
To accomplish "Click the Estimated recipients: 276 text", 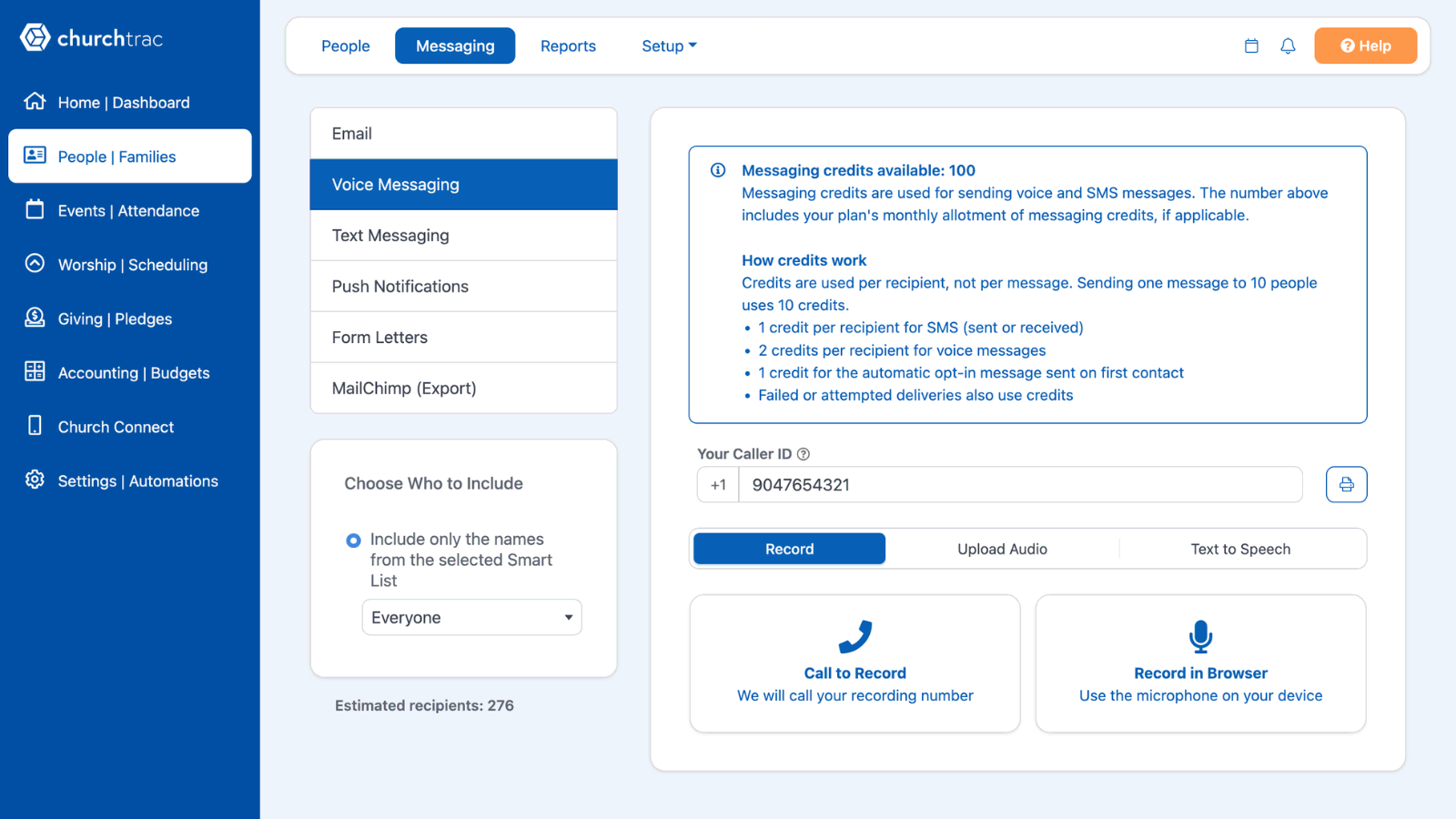I will tap(424, 705).
